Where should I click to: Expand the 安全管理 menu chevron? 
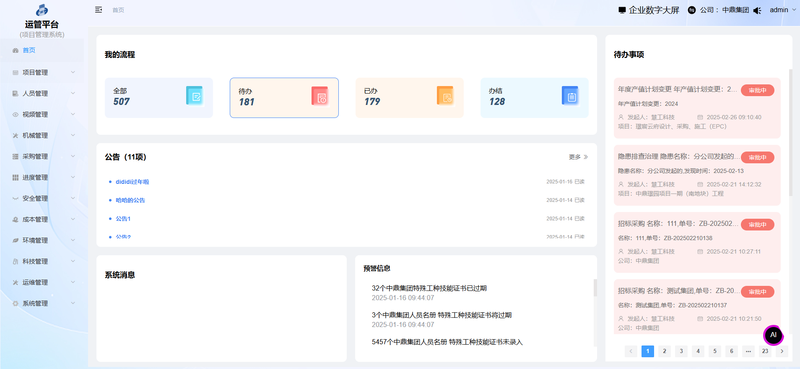point(73,199)
